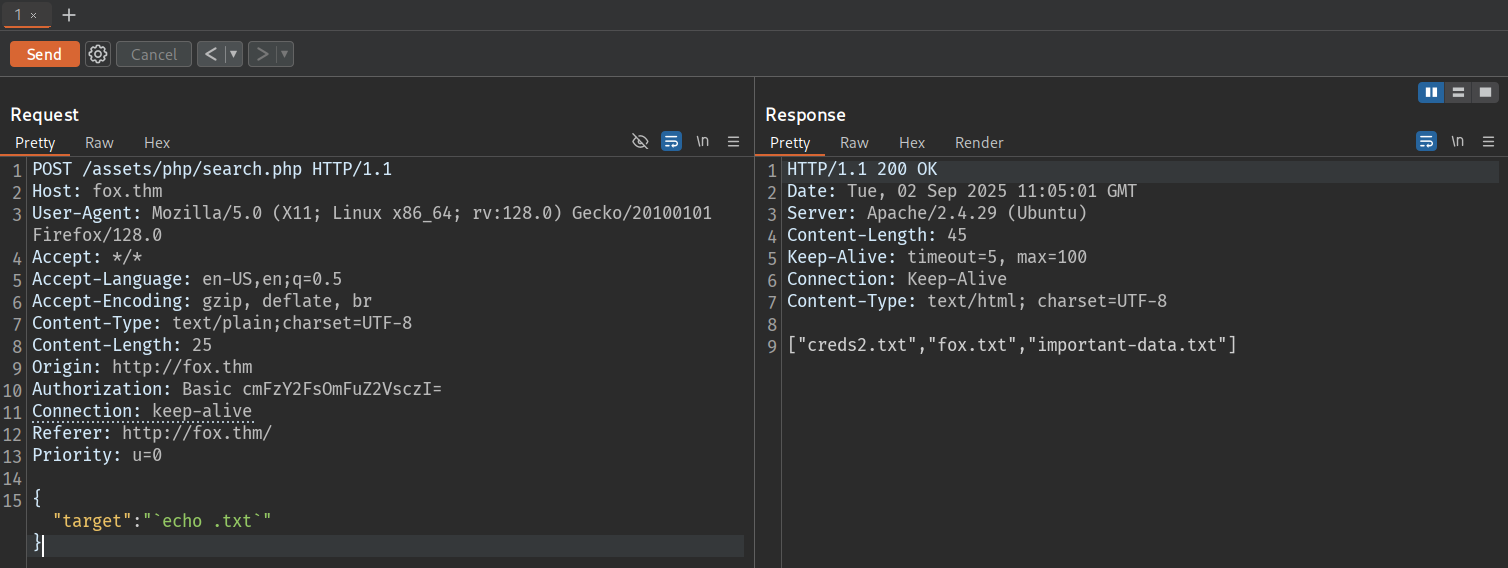Open the Request panel hamburger menu
Image resolution: width=1508 pixels, height=568 pixels.
click(733, 142)
